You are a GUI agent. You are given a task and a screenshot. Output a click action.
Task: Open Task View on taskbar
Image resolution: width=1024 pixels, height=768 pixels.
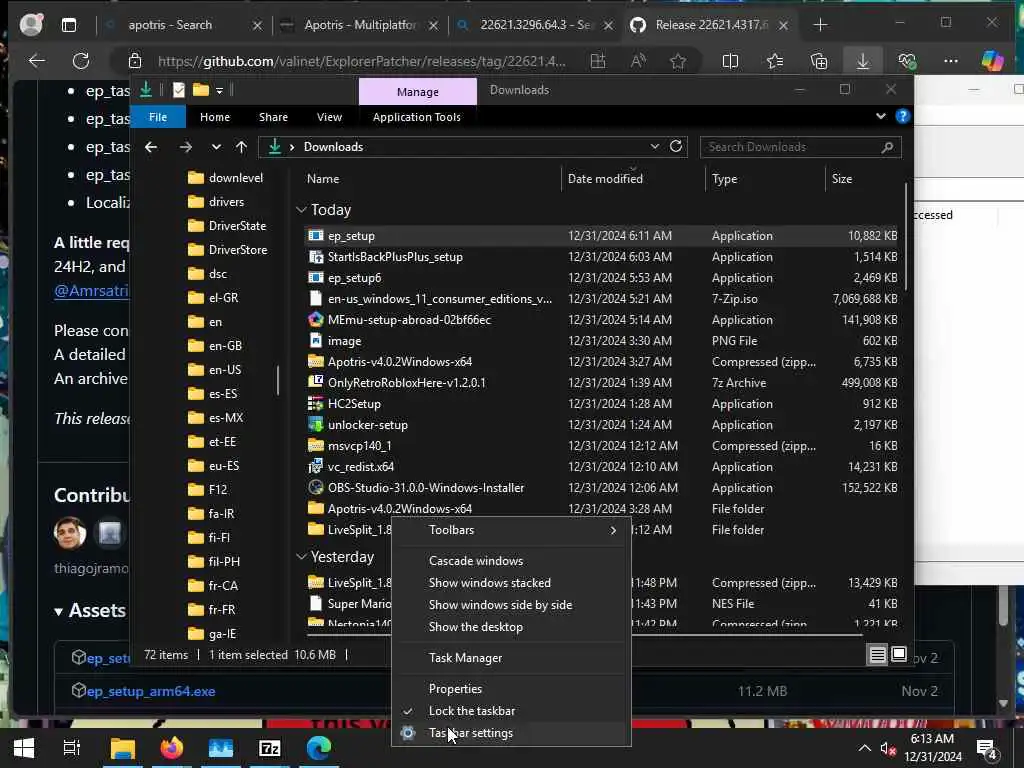click(72, 748)
